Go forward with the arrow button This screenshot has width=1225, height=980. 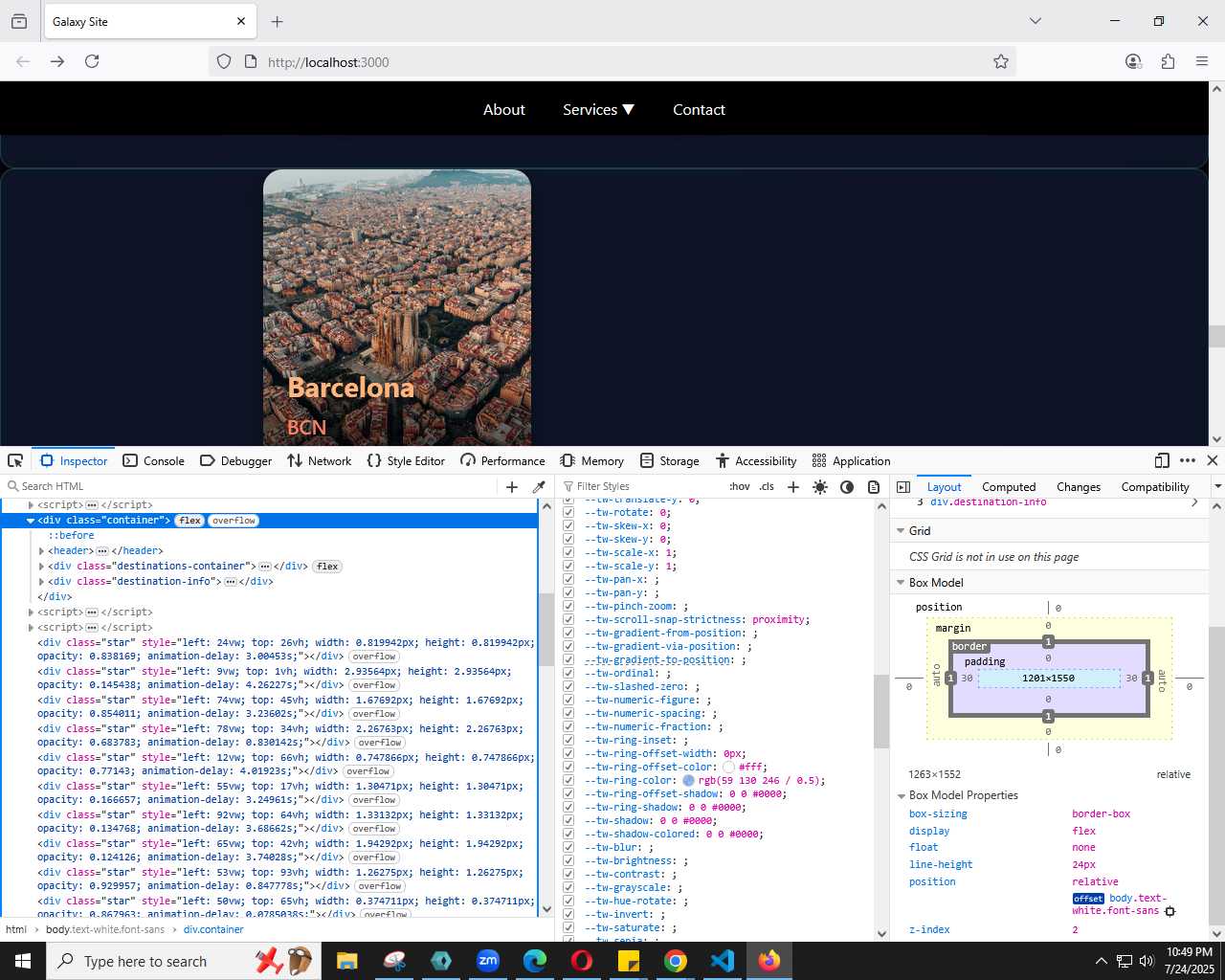pos(57,61)
